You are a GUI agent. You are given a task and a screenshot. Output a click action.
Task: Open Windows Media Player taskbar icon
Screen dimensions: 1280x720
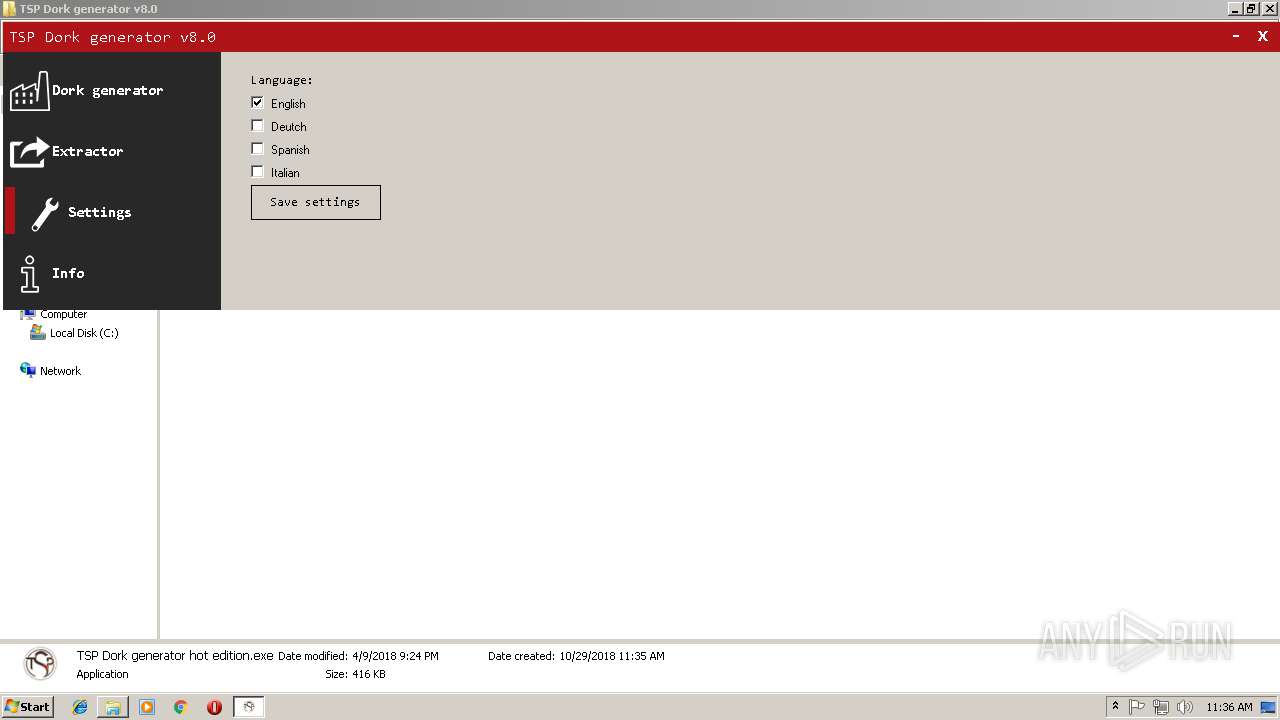click(x=147, y=707)
